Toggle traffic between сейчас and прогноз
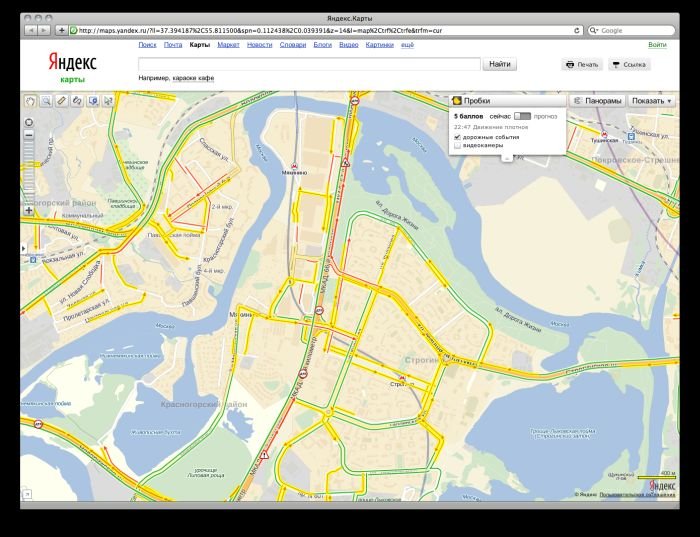700x537 pixels. [522, 117]
